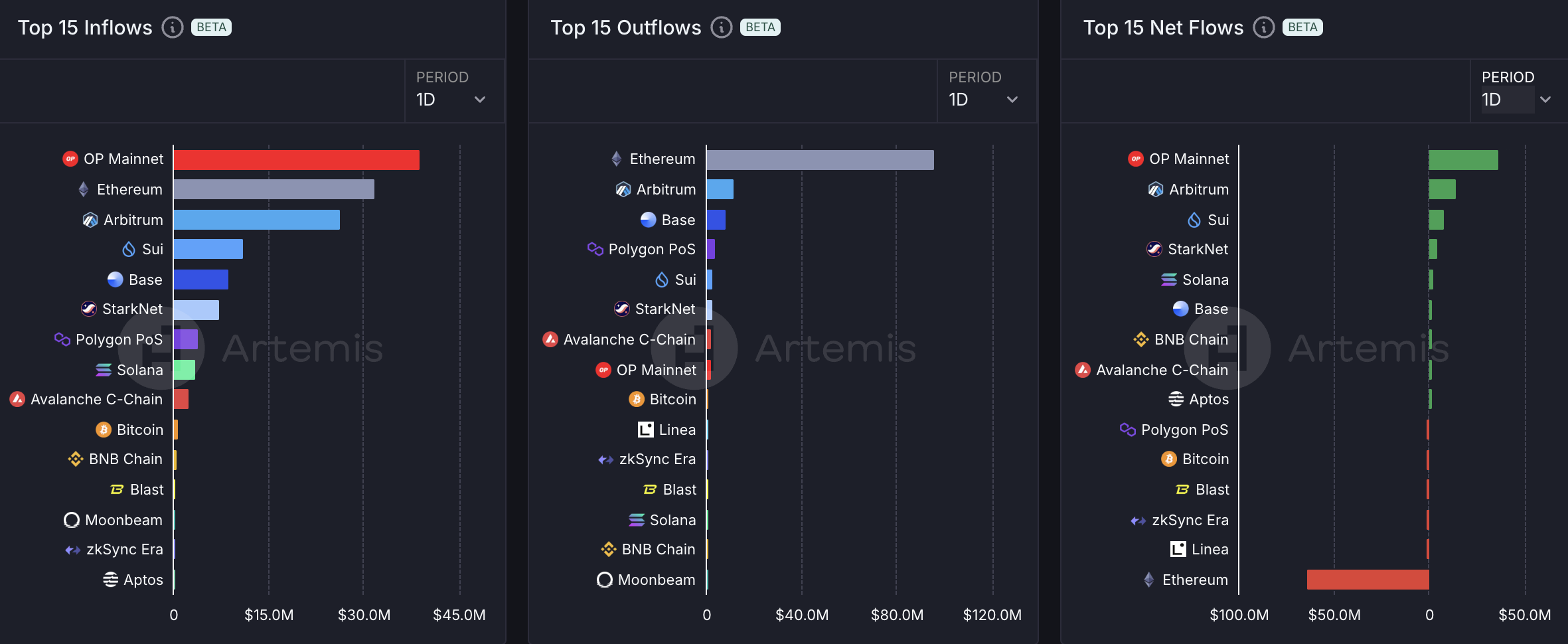
Task: Click the StarkNet logo in Inflows chart
Action: [89, 309]
